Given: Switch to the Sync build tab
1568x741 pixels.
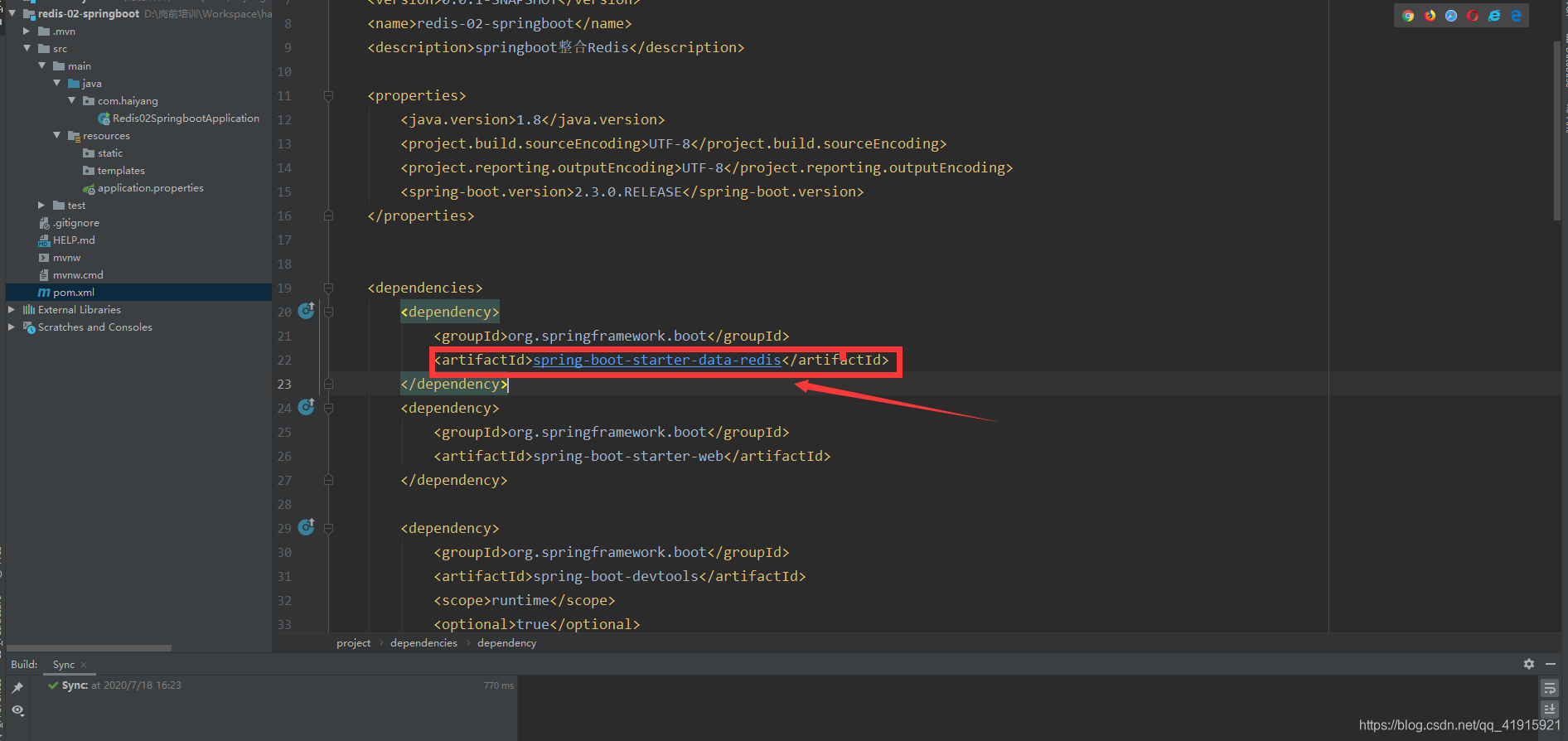Looking at the screenshot, I should pos(64,665).
